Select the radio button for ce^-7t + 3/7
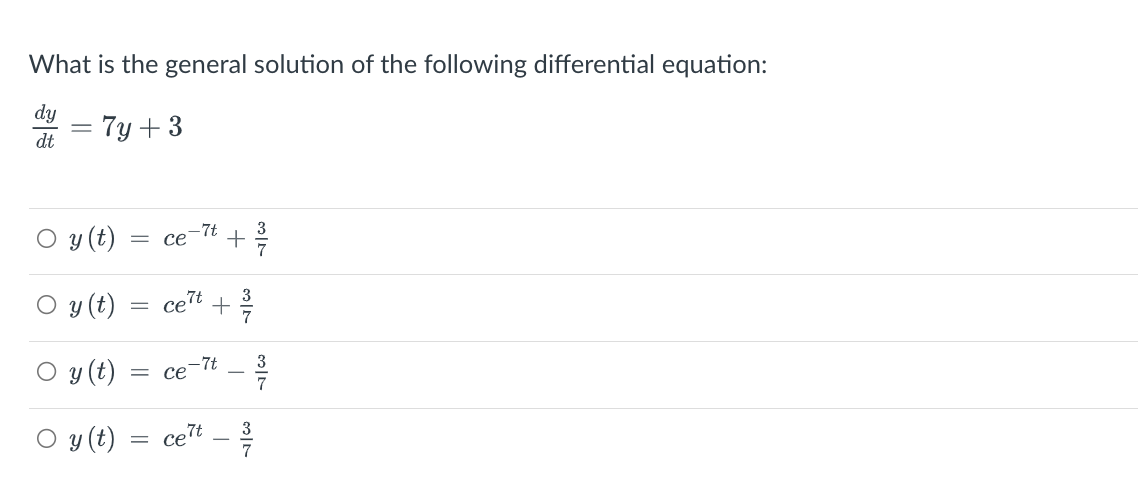 click(x=46, y=239)
